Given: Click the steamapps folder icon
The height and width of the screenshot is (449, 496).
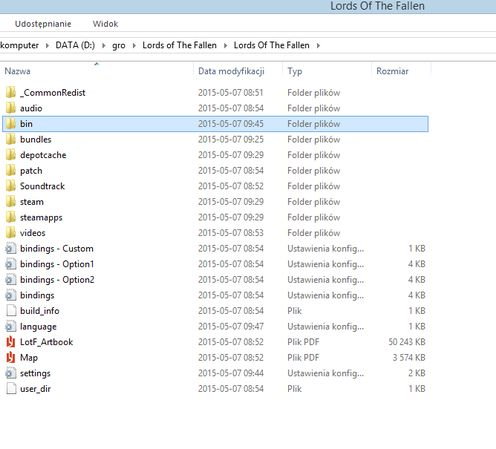Looking at the screenshot, I should [x=11, y=217].
